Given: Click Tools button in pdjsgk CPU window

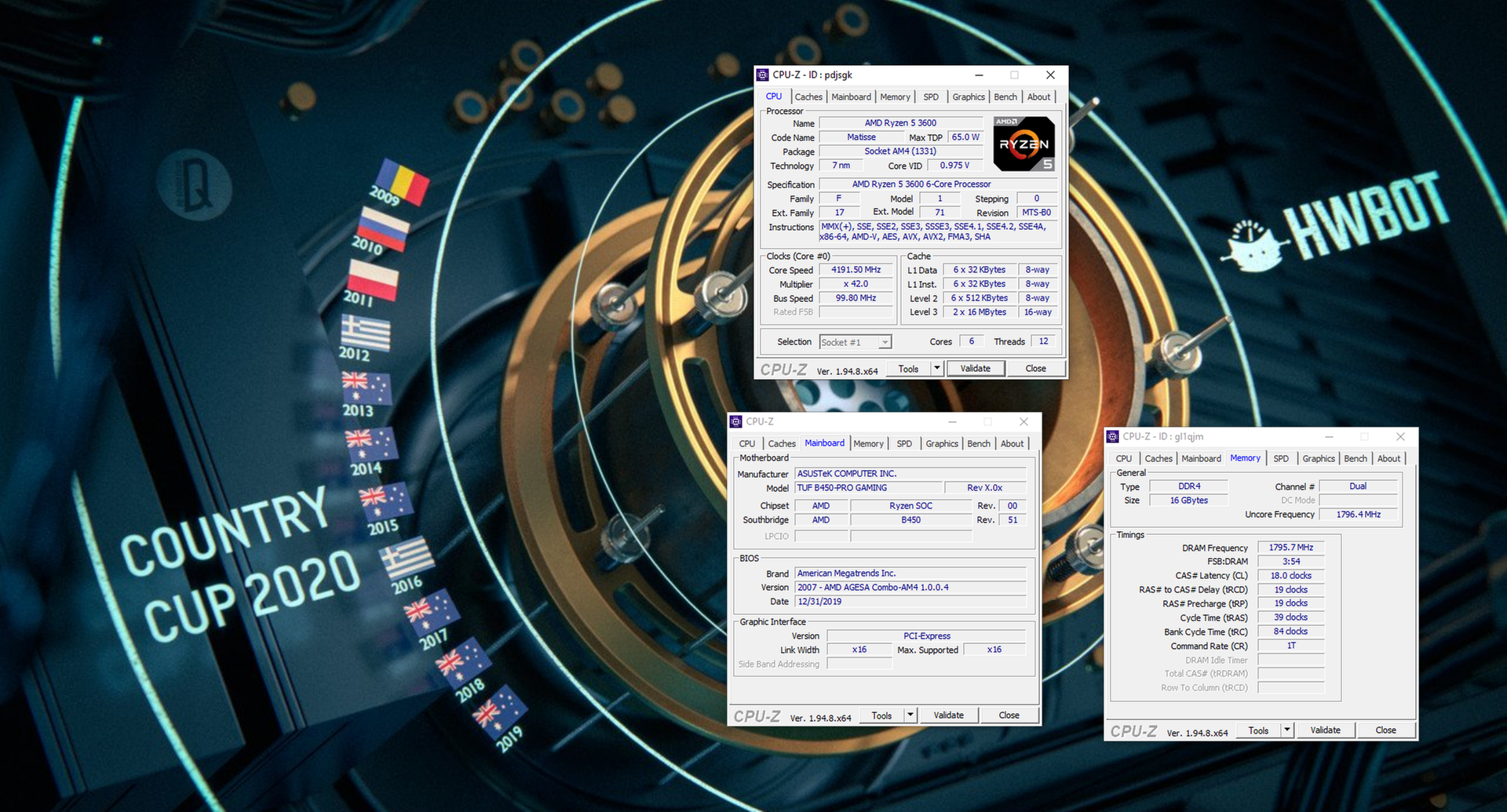Looking at the screenshot, I should [x=908, y=369].
